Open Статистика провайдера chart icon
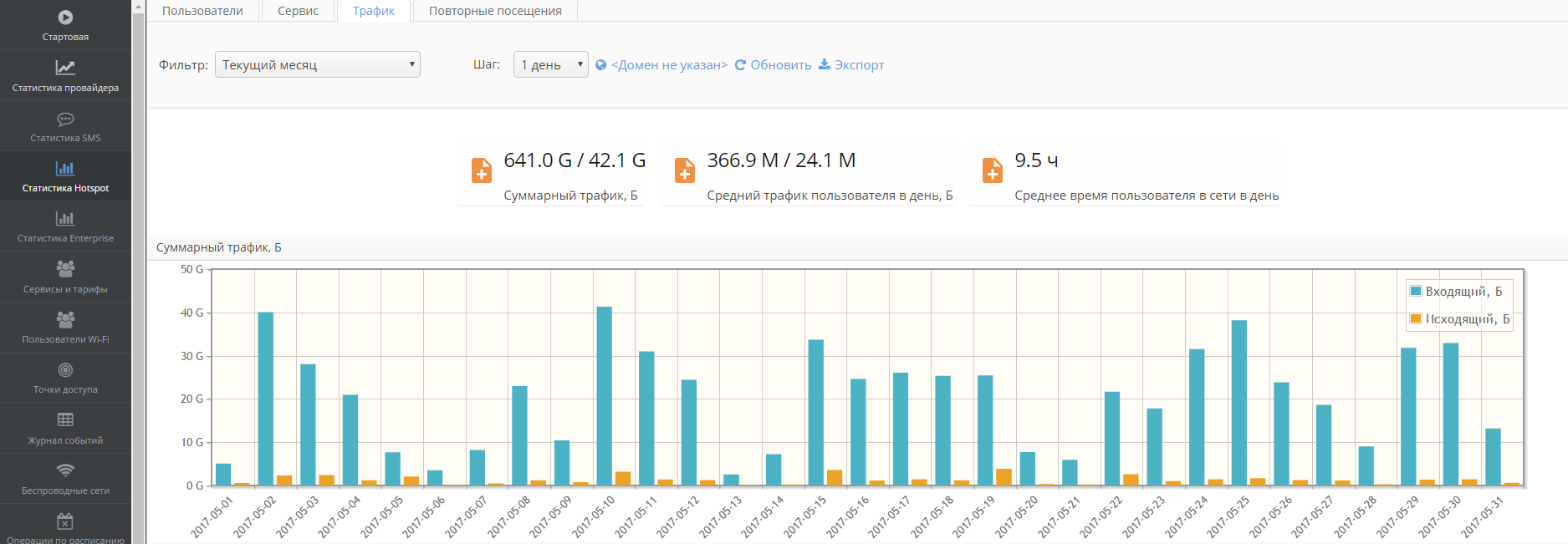 (65, 68)
